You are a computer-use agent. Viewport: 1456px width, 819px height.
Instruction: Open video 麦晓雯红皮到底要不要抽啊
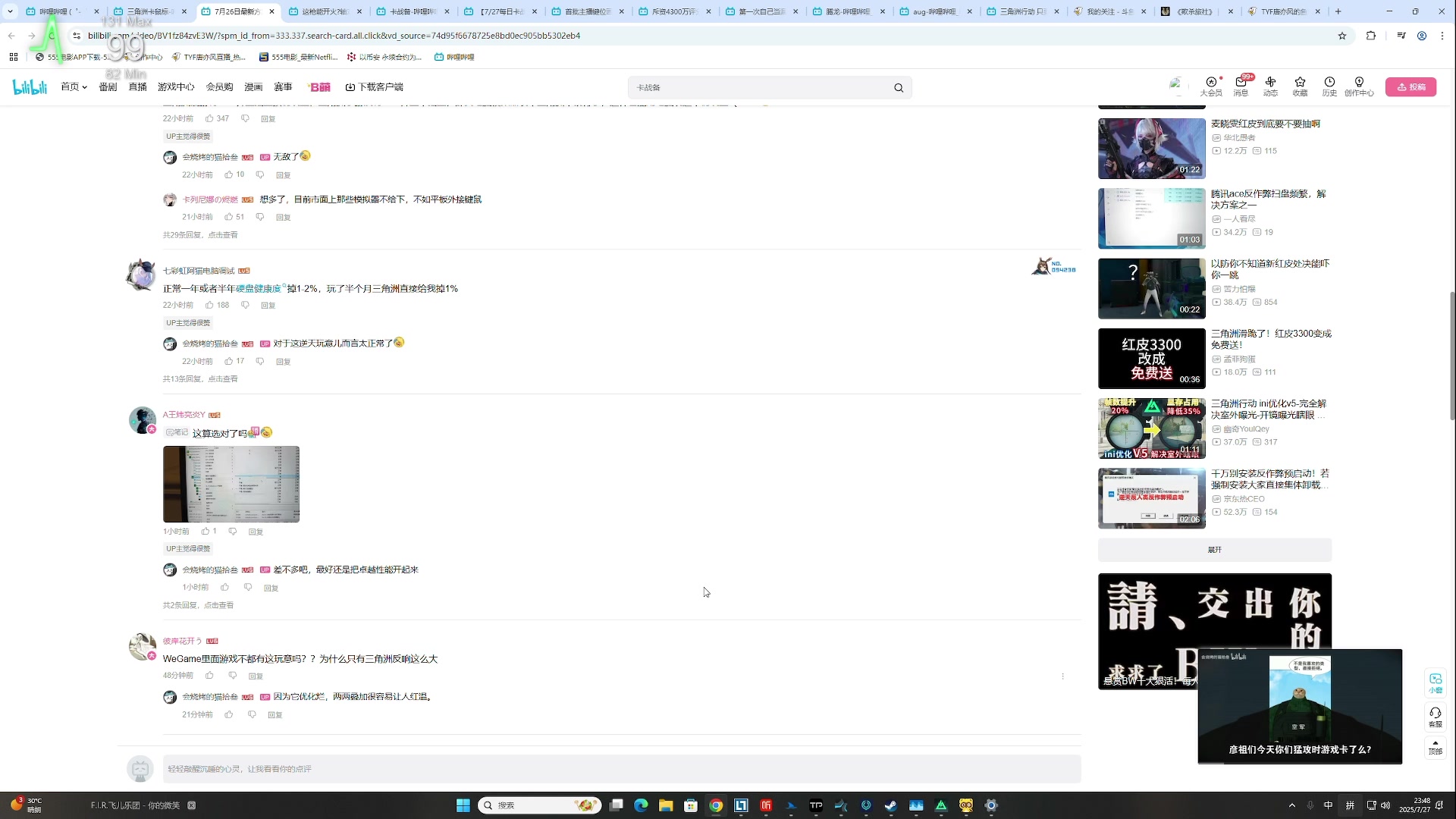(x=1265, y=124)
